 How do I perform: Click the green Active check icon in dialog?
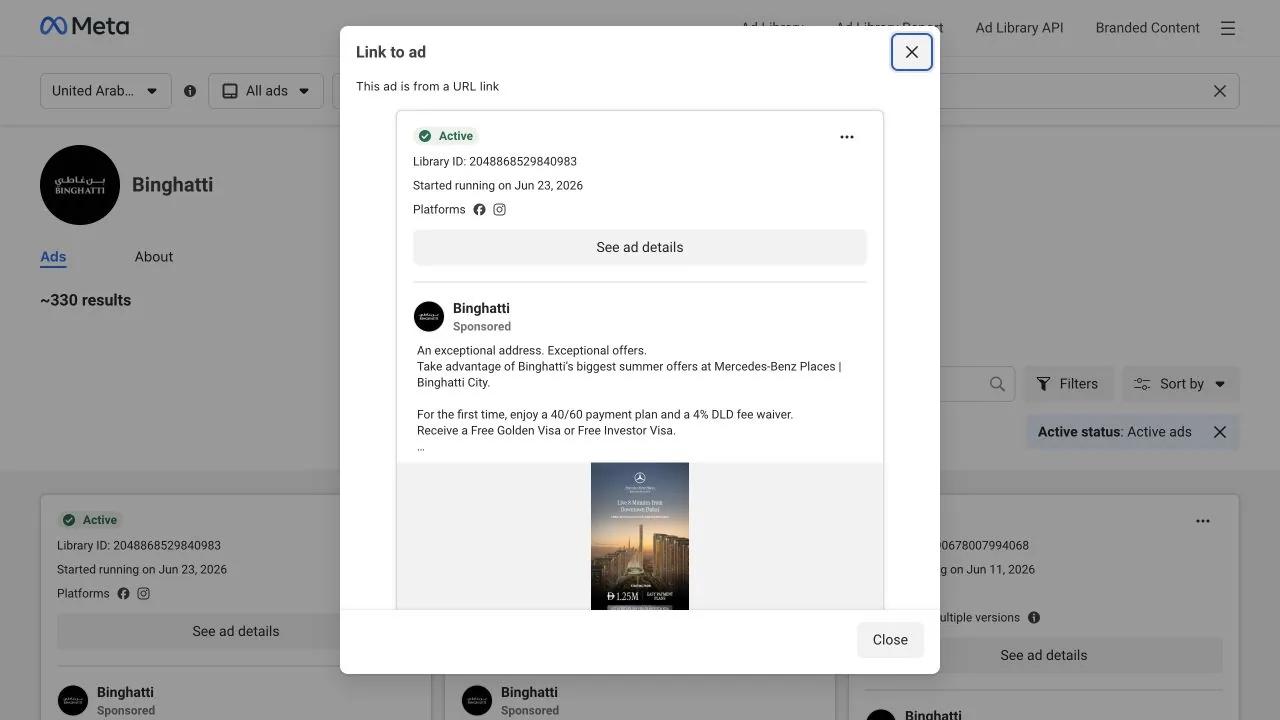tap(425, 136)
